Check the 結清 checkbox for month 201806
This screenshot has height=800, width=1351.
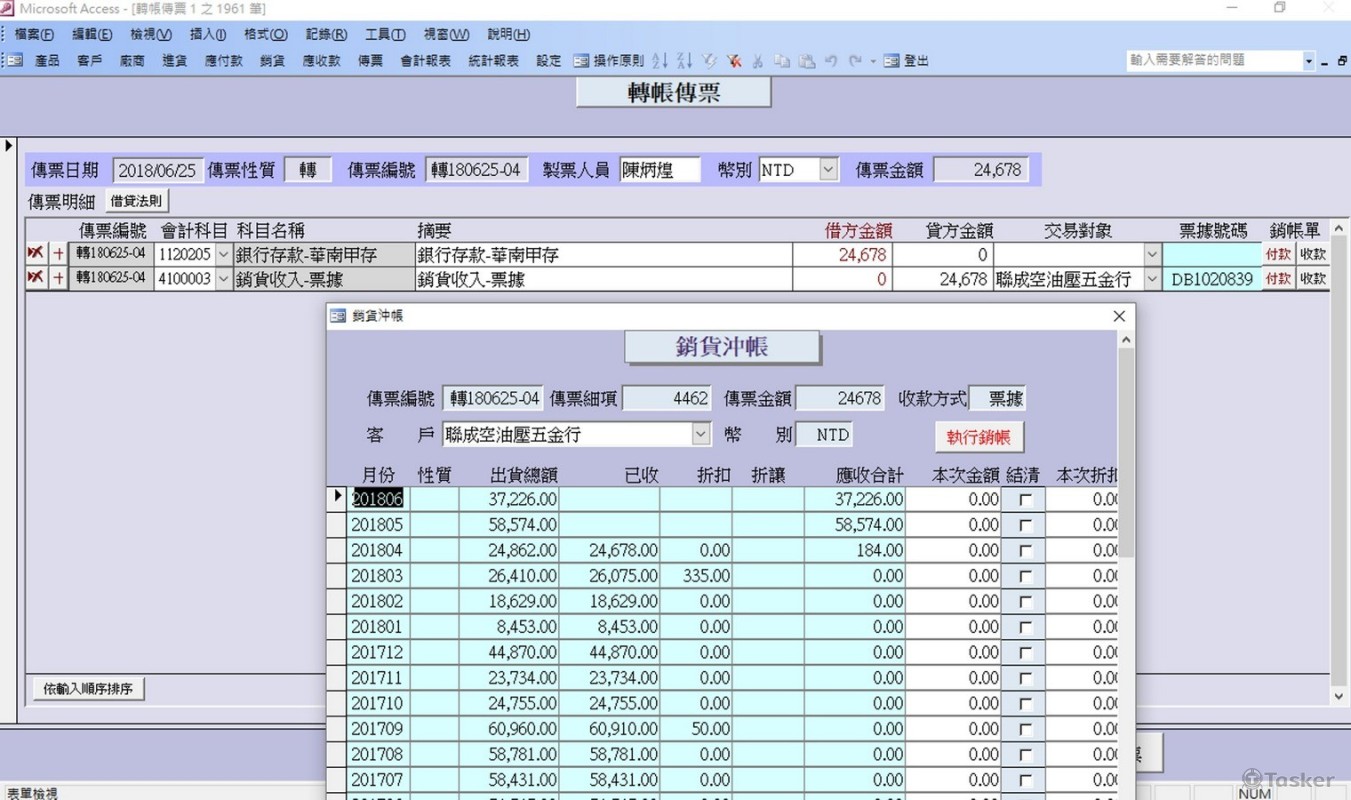[1025, 498]
